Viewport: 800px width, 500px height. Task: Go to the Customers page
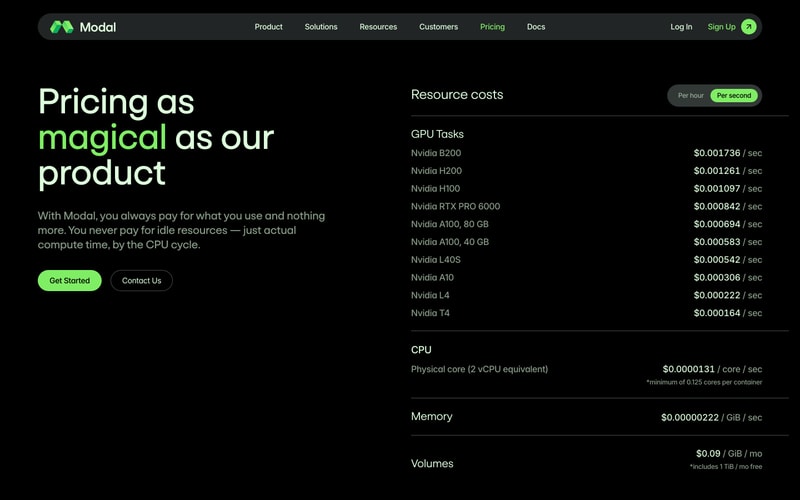(x=438, y=27)
